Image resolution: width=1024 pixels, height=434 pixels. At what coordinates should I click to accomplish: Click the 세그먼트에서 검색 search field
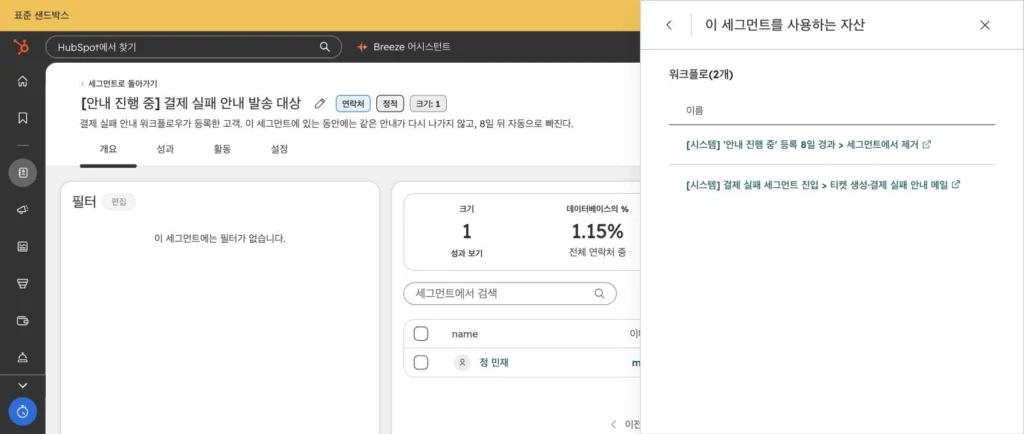[509, 294]
